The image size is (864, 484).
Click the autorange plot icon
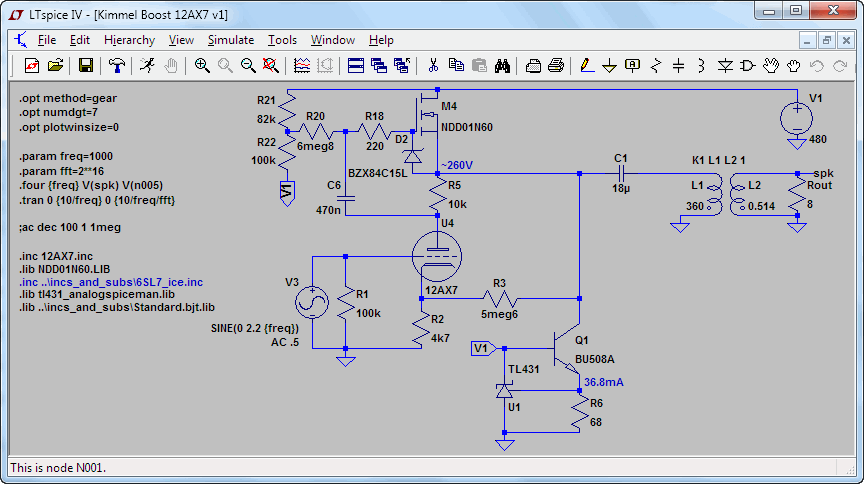click(325, 66)
